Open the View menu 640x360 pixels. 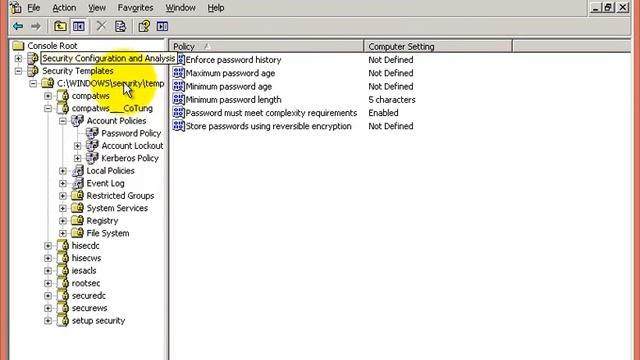click(97, 8)
